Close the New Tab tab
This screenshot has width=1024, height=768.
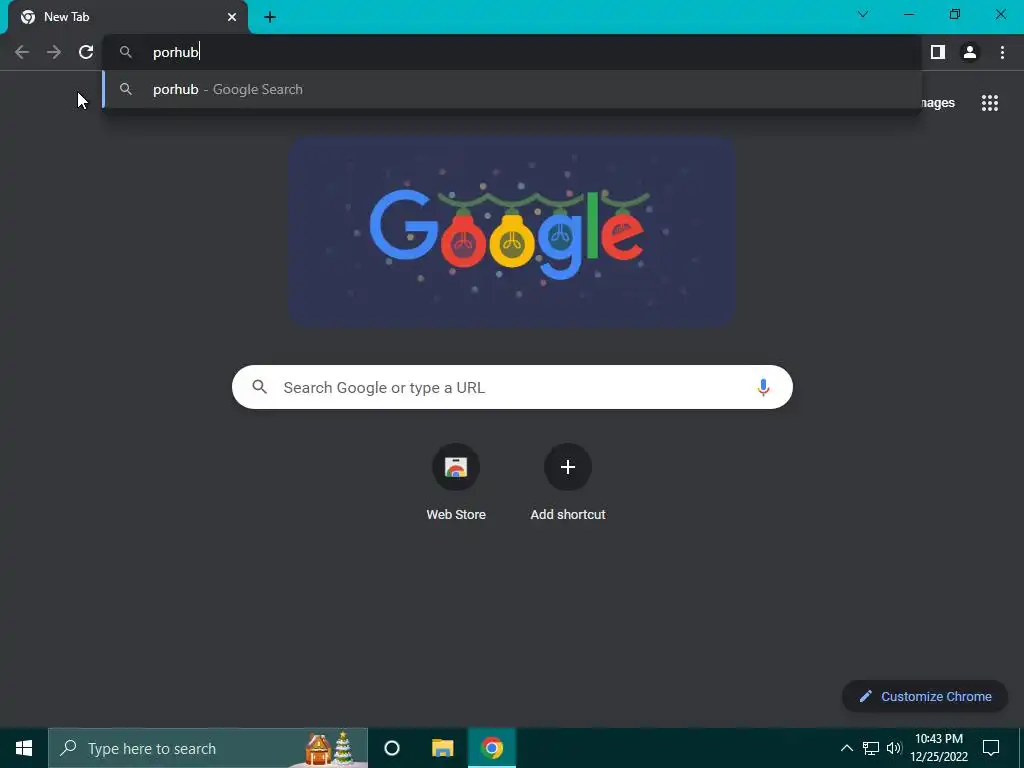[232, 17]
